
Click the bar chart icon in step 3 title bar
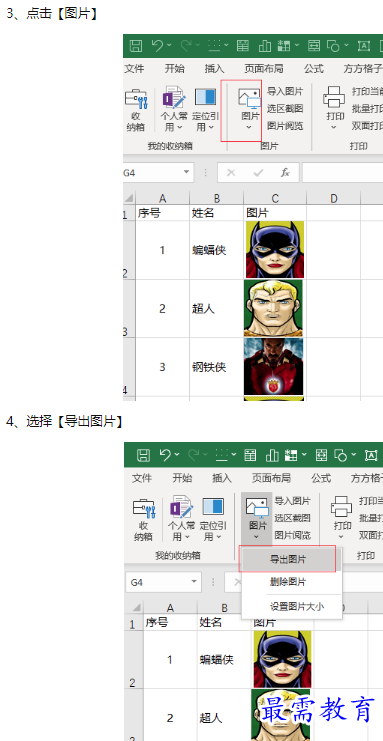click(x=265, y=46)
